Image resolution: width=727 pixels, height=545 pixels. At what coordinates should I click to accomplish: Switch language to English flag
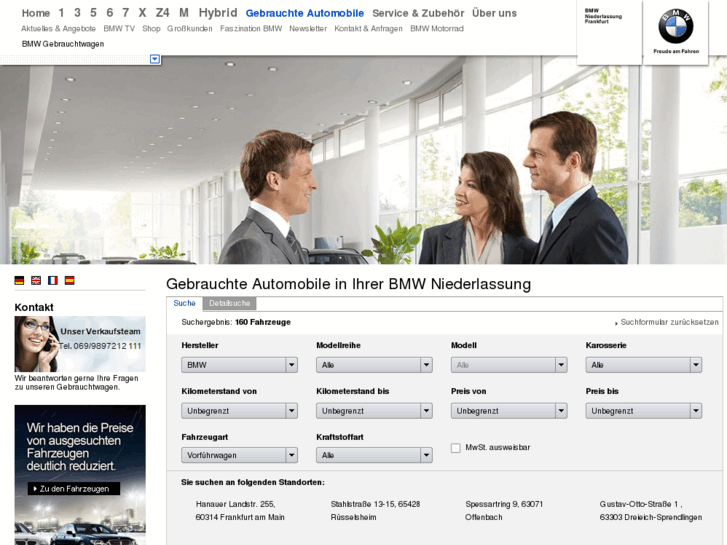click(36, 281)
